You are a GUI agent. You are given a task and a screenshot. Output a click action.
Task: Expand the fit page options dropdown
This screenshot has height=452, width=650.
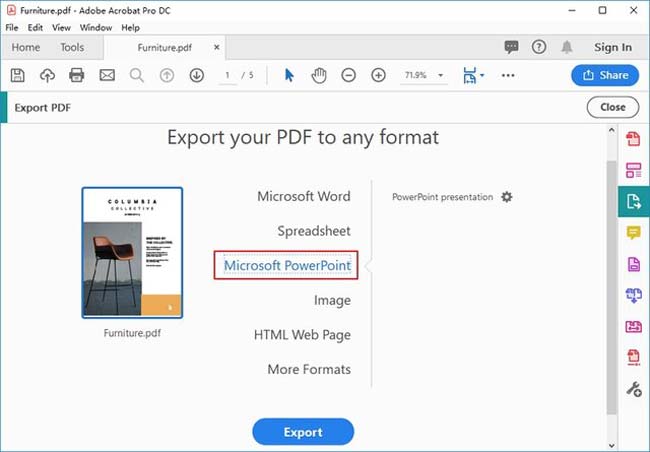pyautogui.click(x=482, y=75)
